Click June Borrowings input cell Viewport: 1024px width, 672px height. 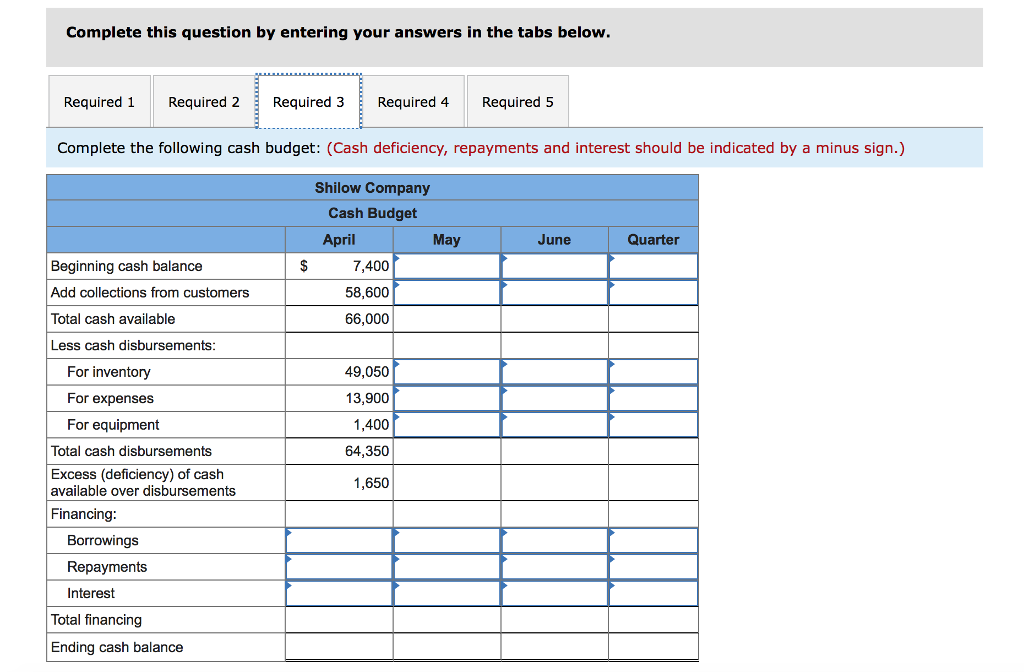554,541
